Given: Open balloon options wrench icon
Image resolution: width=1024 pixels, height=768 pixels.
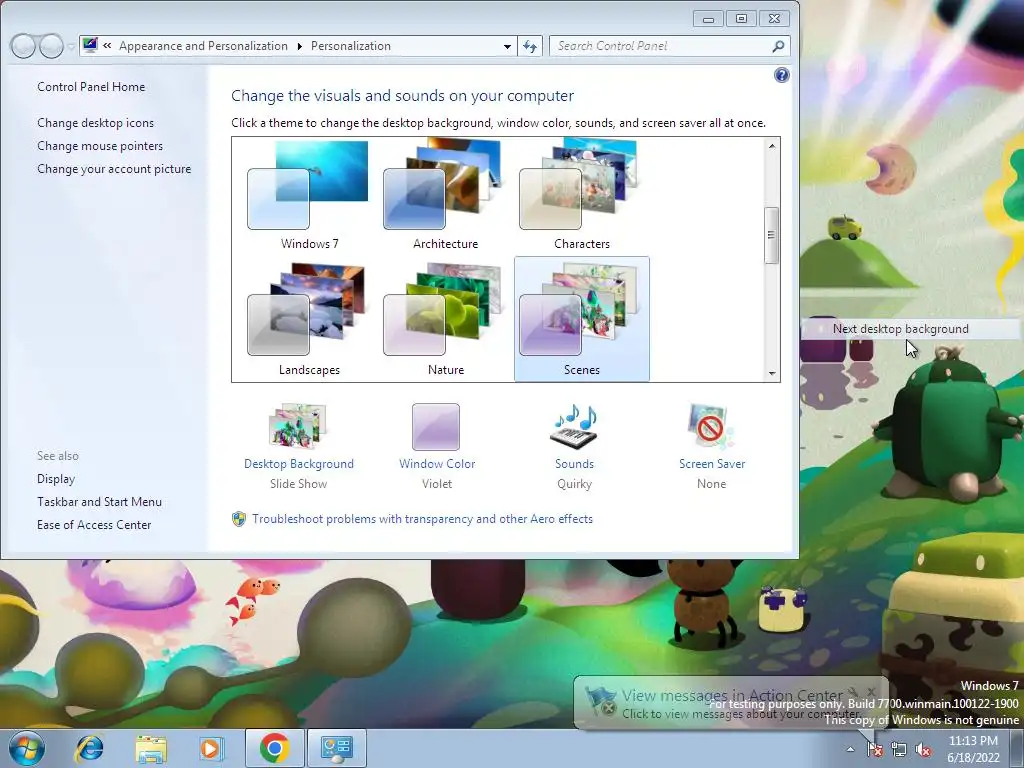Looking at the screenshot, I should click(x=853, y=692).
